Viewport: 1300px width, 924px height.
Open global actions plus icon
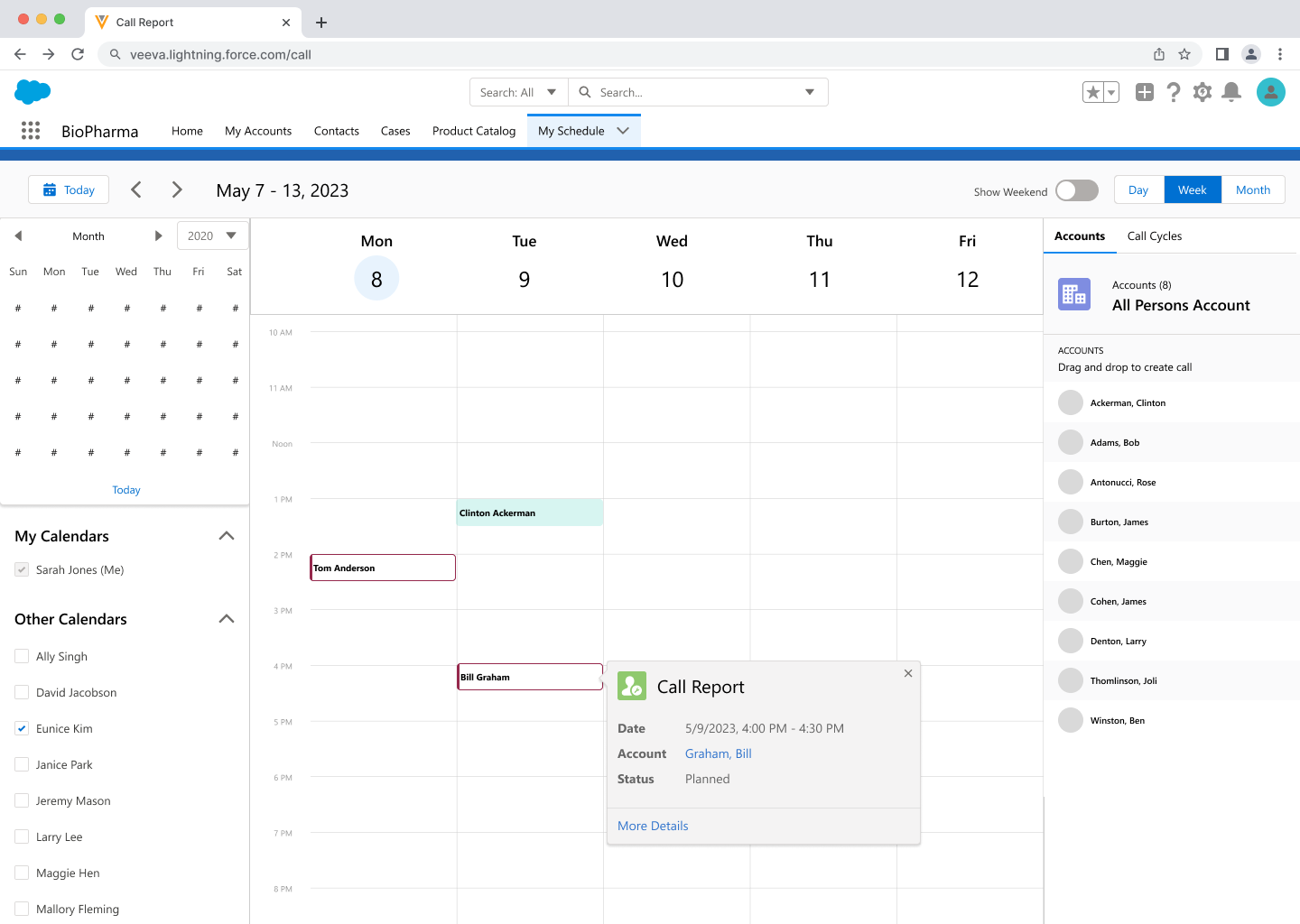point(1144,92)
